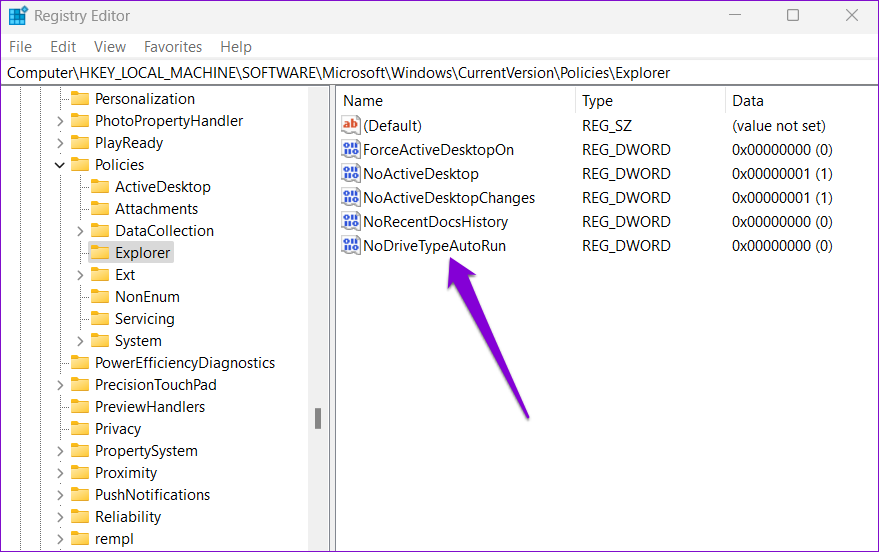Select the NoDriveTypeAutoRun value name
Image resolution: width=879 pixels, height=552 pixels.
click(x=434, y=246)
